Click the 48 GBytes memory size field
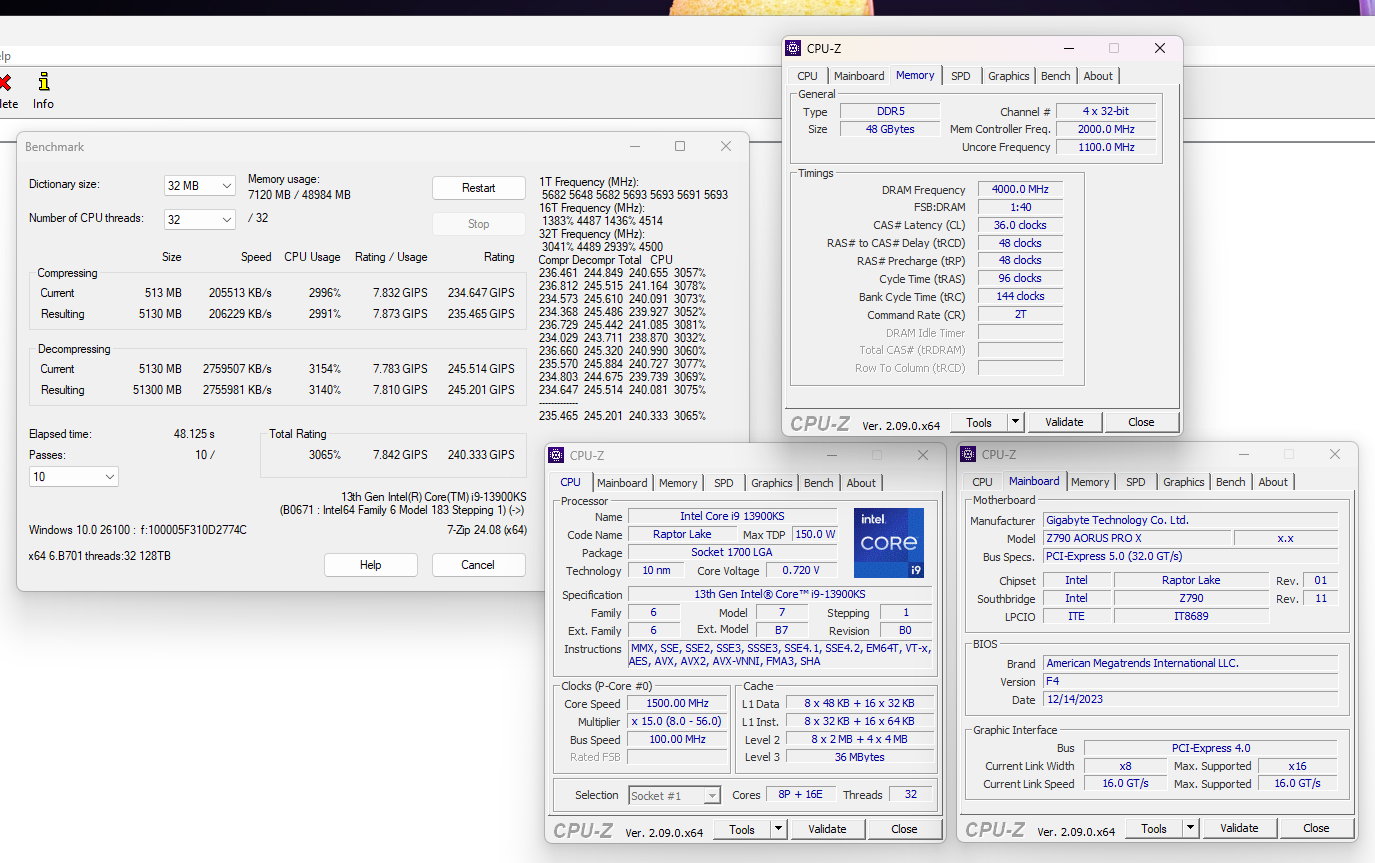The image size is (1375, 863). click(890, 129)
